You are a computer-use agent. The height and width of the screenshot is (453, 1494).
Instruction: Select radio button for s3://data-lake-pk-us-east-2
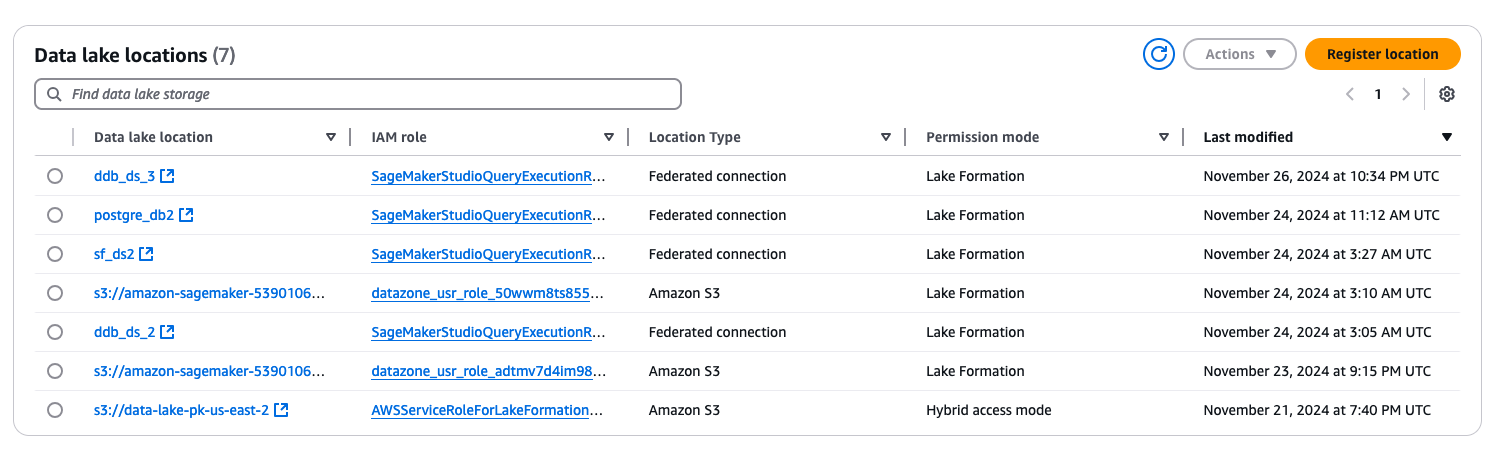point(55,410)
